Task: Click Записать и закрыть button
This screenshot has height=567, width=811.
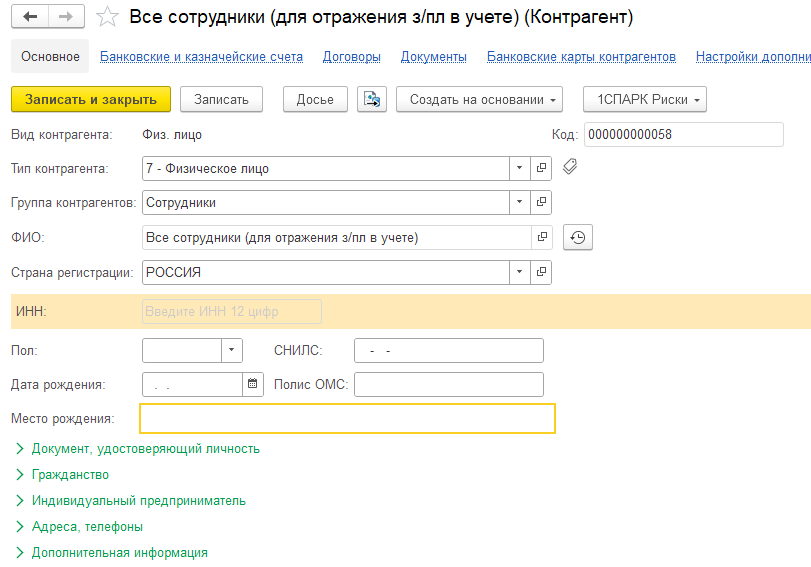Action: [91, 99]
